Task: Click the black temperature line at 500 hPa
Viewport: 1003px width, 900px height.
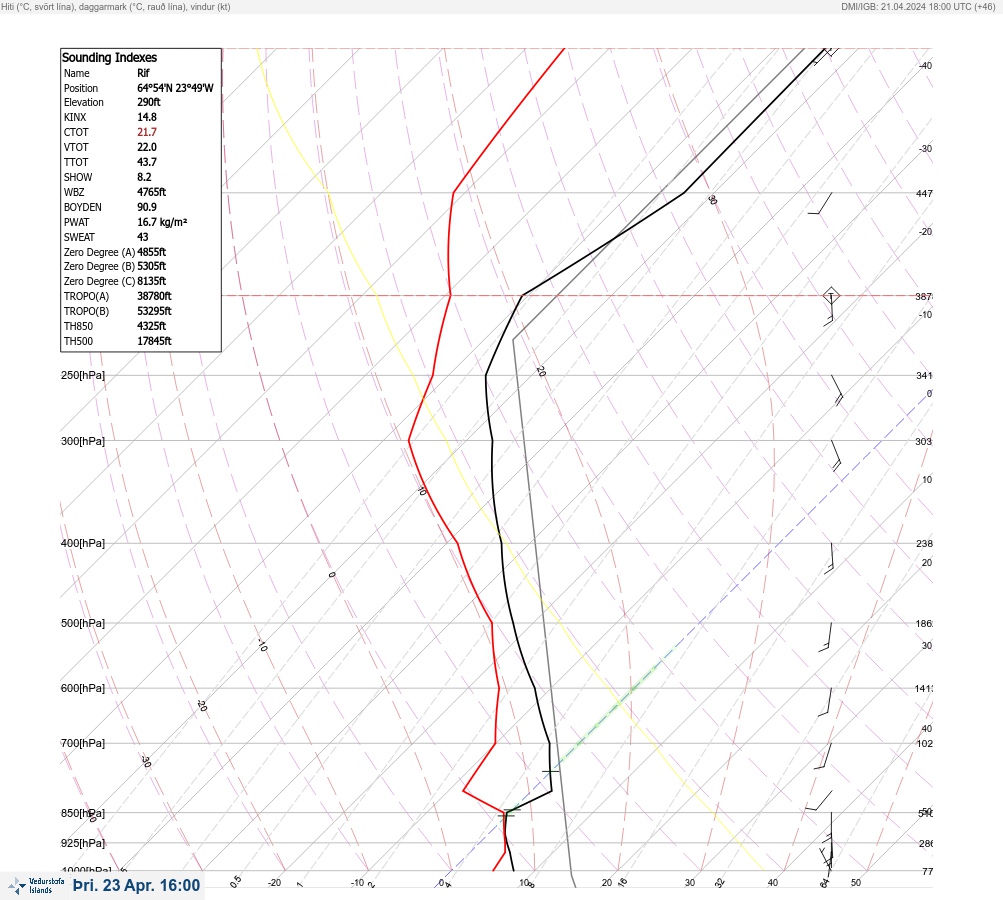Action: tap(511, 623)
